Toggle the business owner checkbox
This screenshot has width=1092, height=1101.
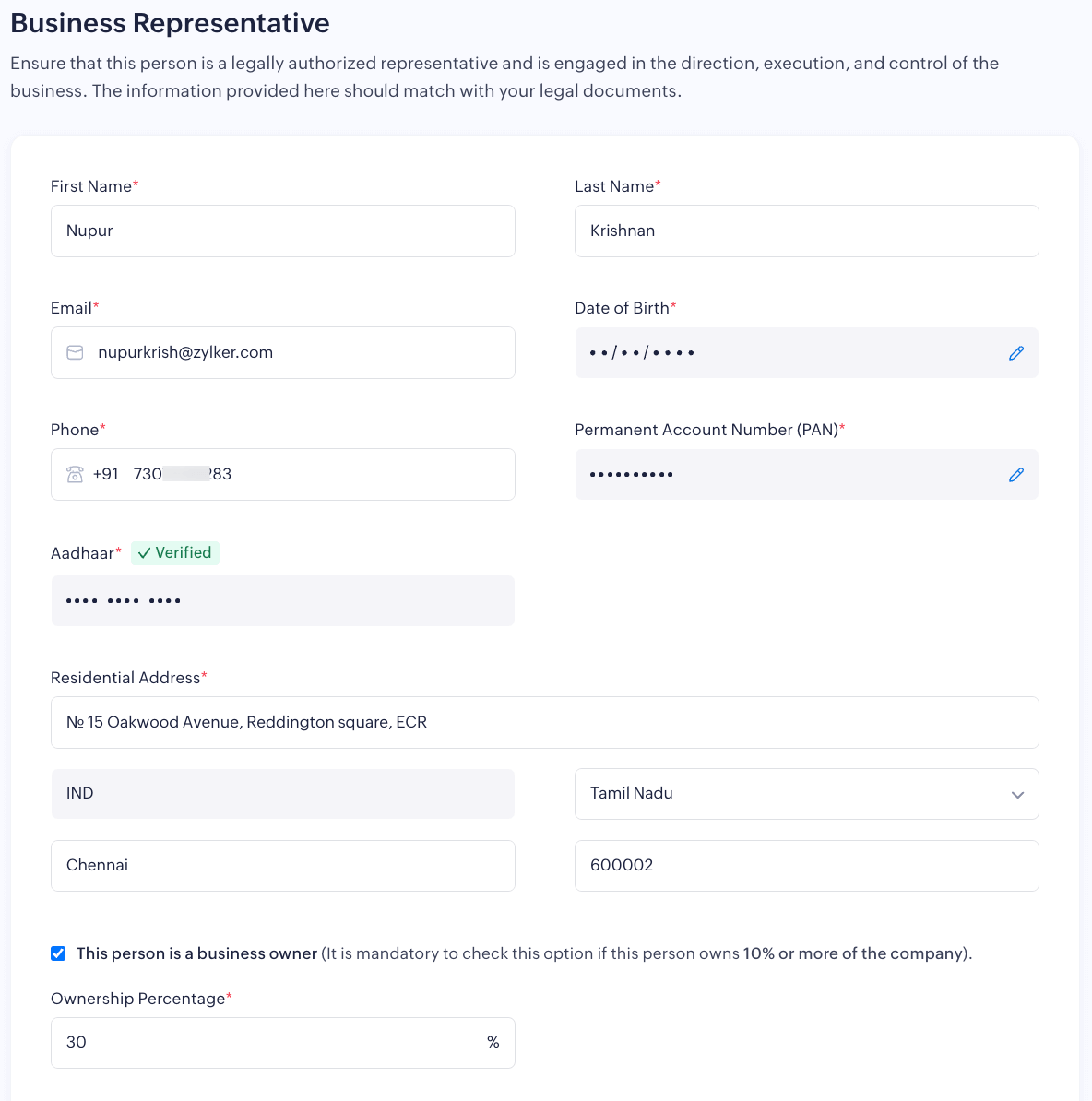point(58,953)
